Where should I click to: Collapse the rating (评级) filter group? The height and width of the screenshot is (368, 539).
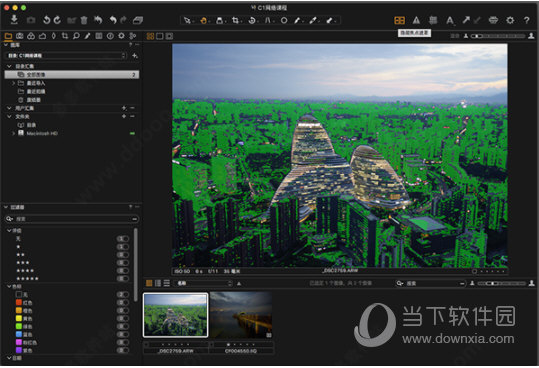point(9,231)
